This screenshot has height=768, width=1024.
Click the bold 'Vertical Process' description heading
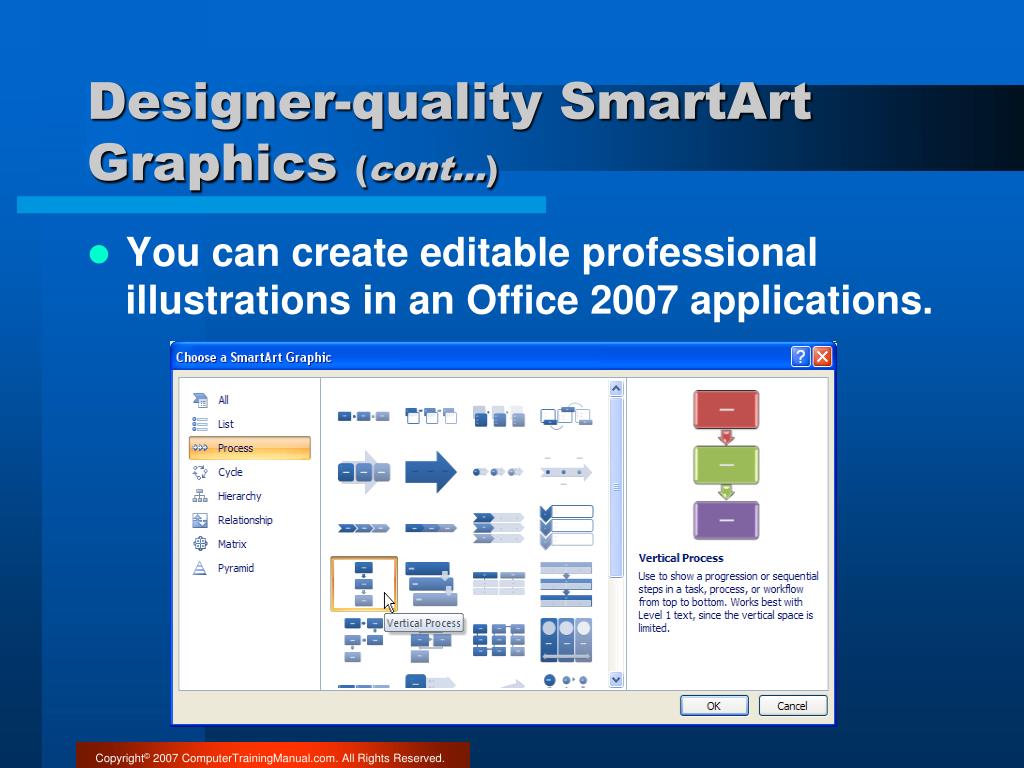point(681,558)
